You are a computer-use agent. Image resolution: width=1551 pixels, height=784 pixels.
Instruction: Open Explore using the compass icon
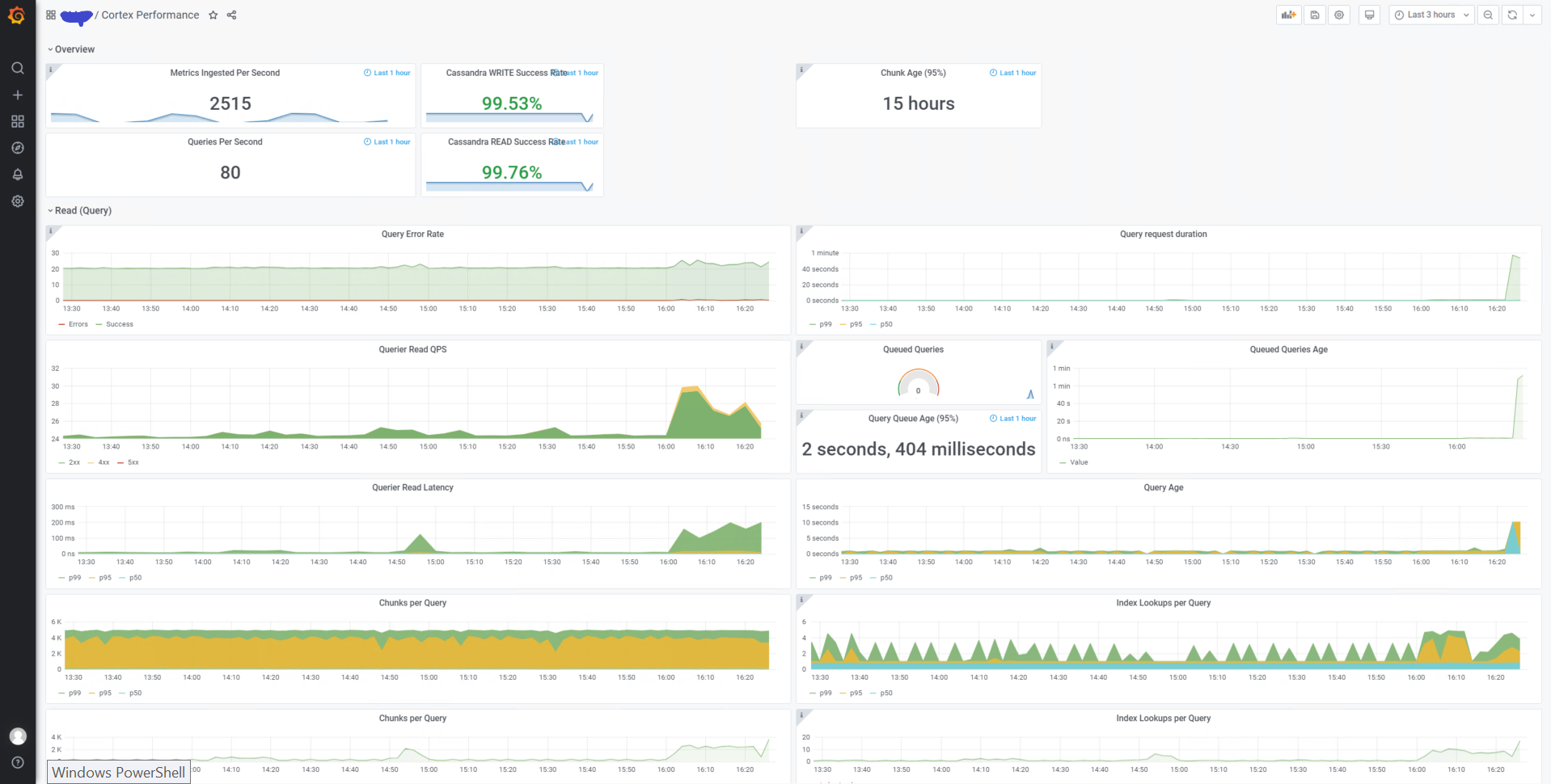18,148
